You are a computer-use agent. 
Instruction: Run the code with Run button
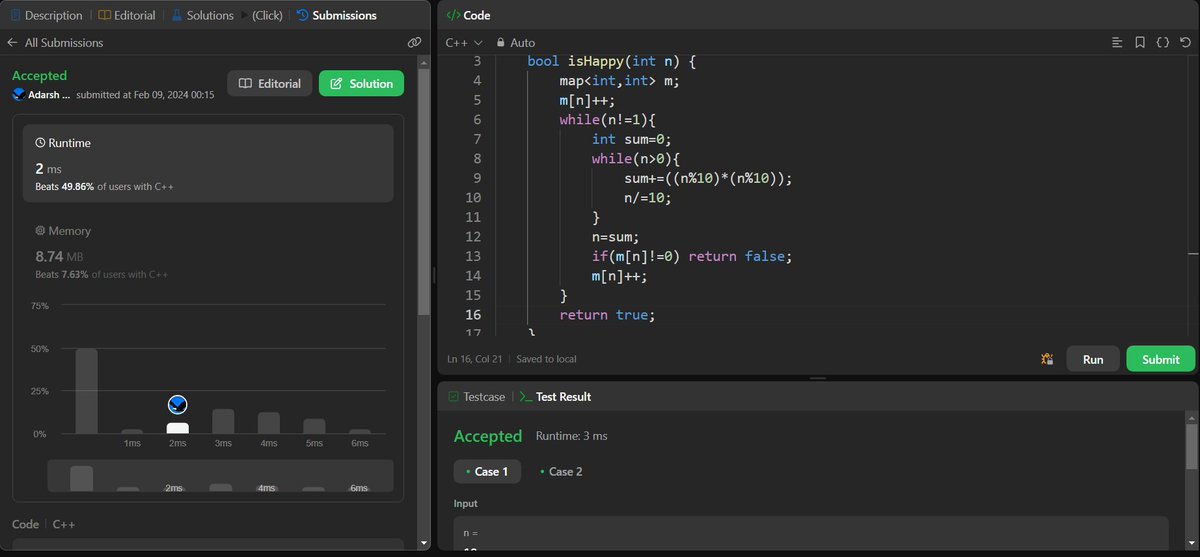1093,359
